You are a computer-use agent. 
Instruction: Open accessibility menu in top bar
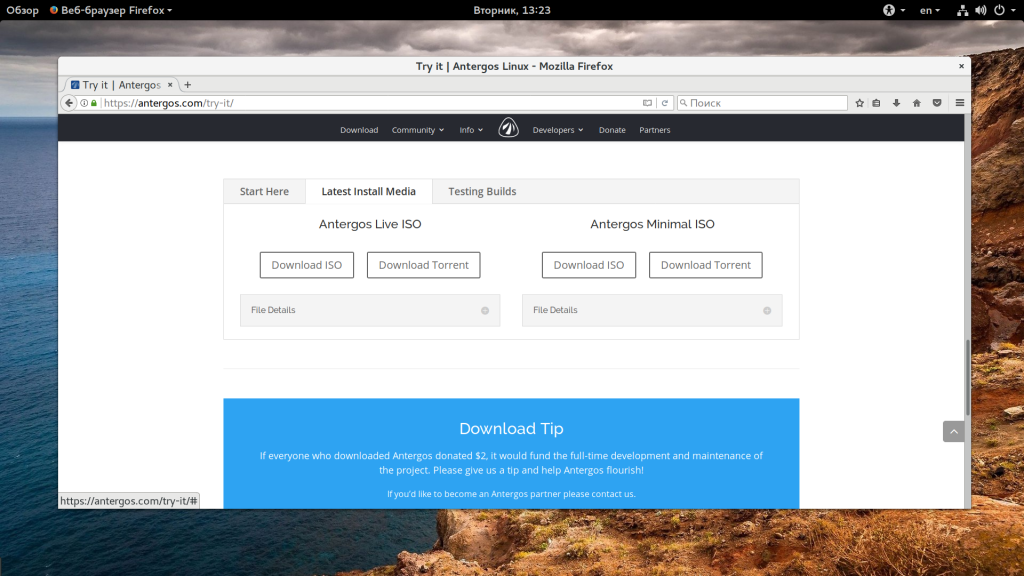tap(893, 10)
